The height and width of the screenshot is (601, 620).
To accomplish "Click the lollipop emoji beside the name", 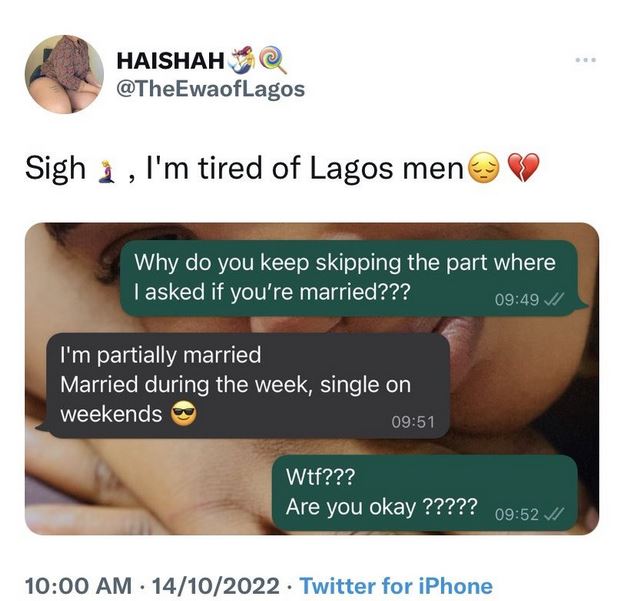I will (x=274, y=60).
